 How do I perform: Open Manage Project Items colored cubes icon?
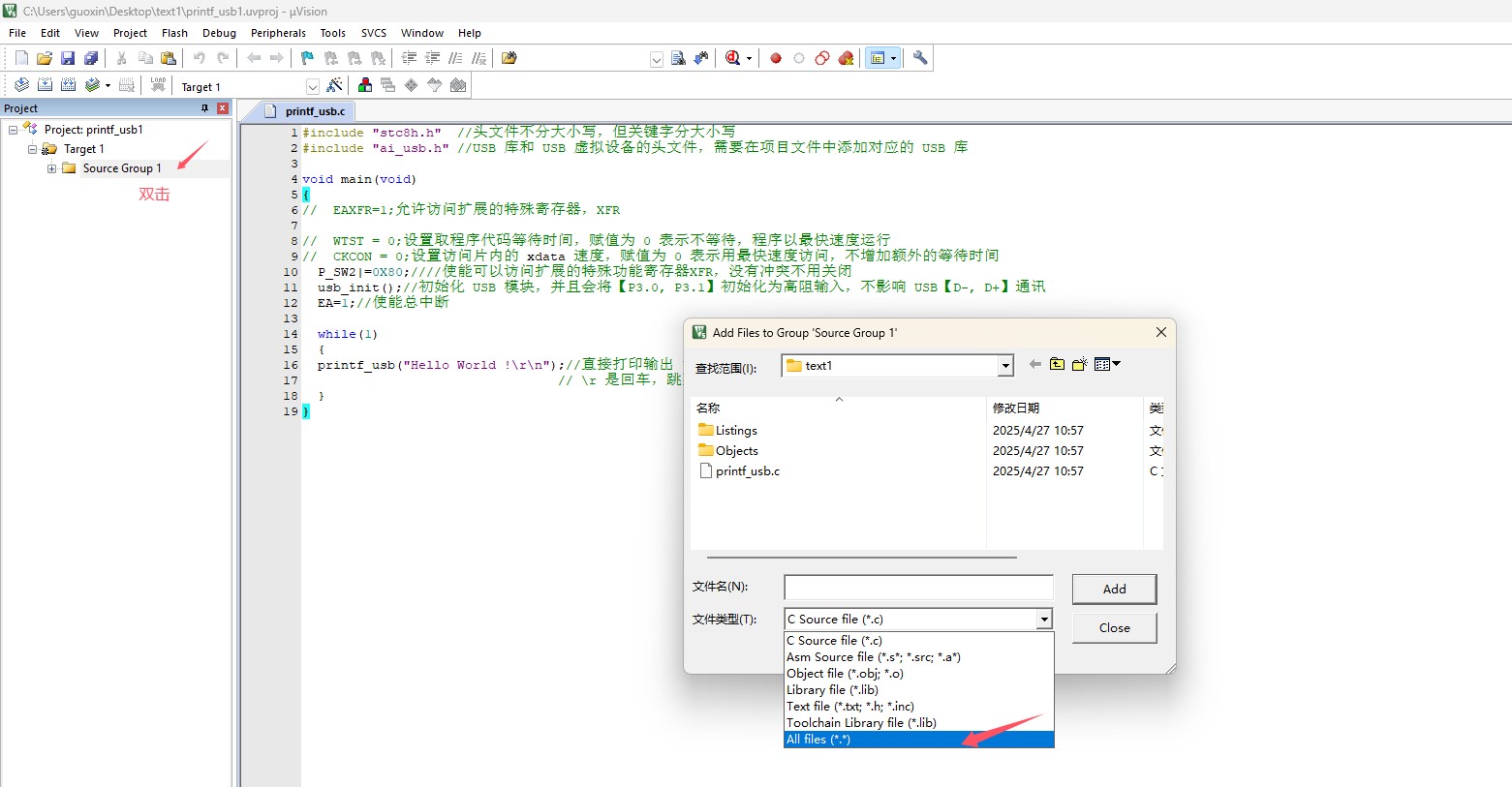[365, 85]
